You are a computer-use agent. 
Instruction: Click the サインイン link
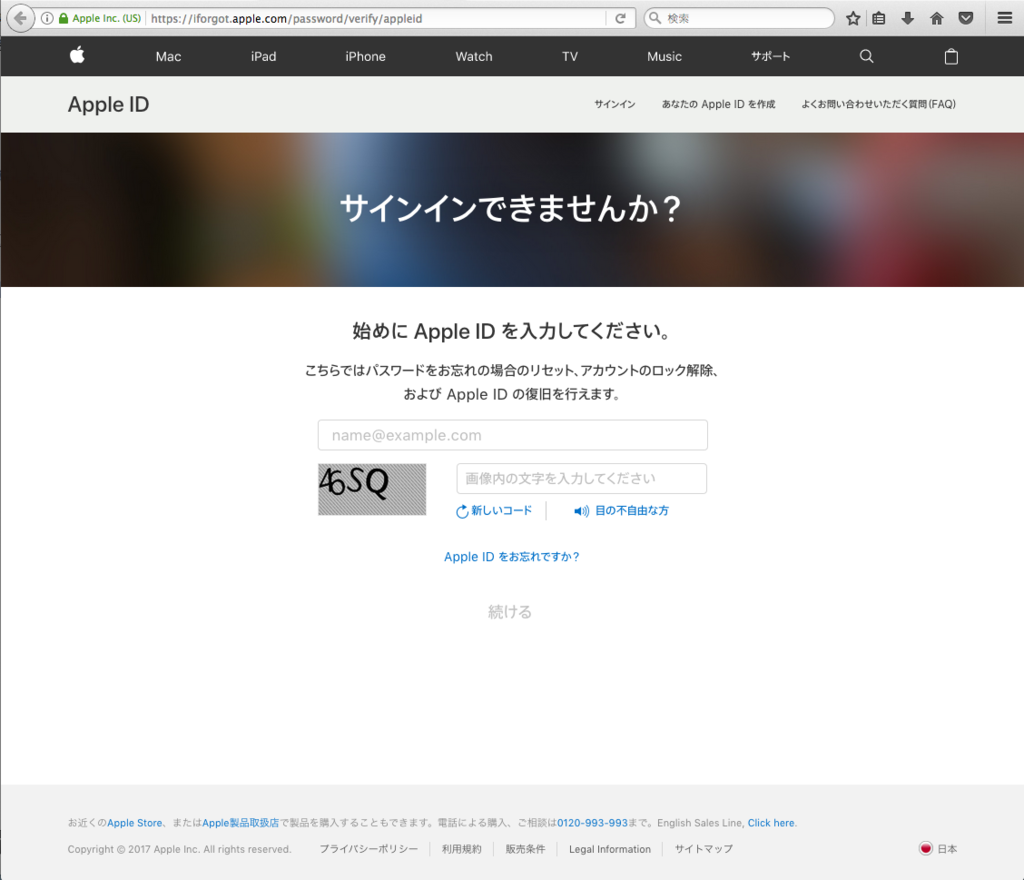(615, 104)
